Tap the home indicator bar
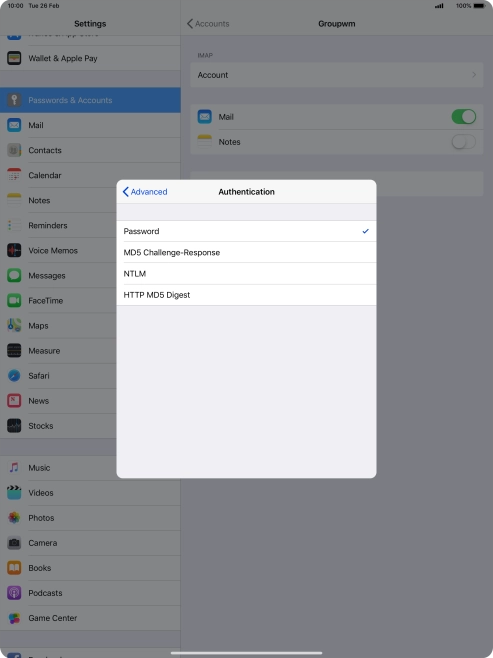This screenshot has height=658, width=493. click(246, 653)
